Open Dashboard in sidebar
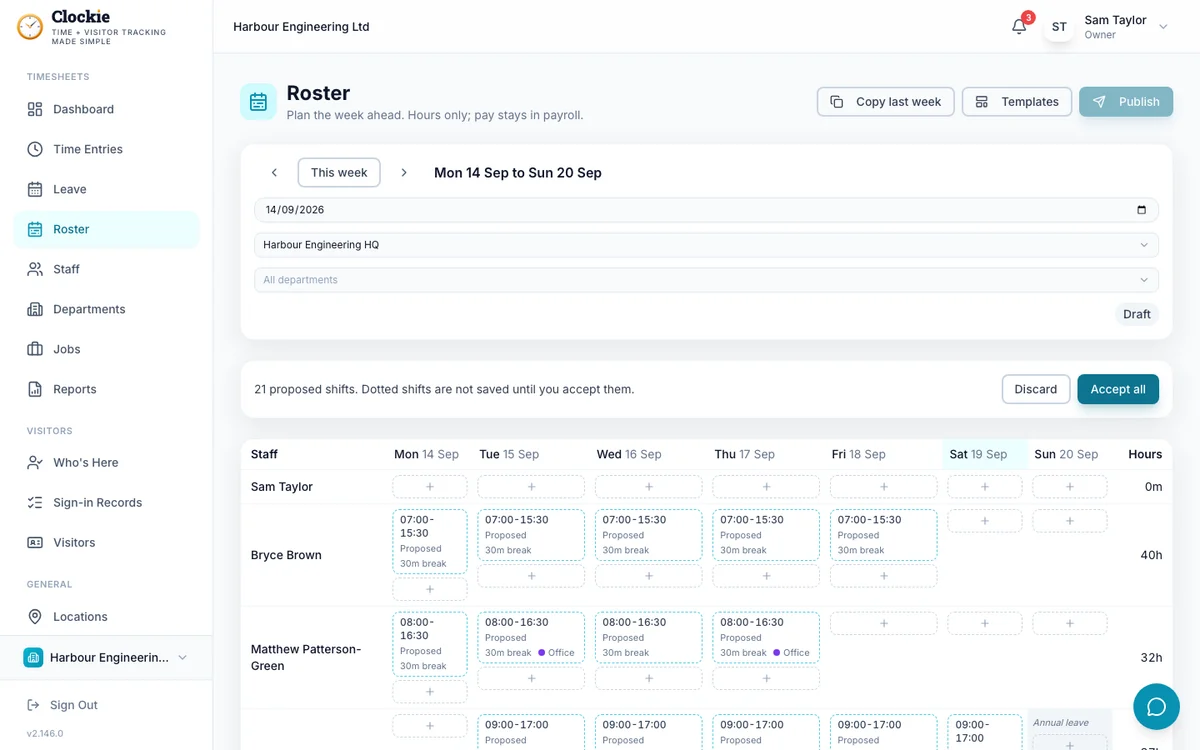This screenshot has width=1200, height=750. [106, 109]
